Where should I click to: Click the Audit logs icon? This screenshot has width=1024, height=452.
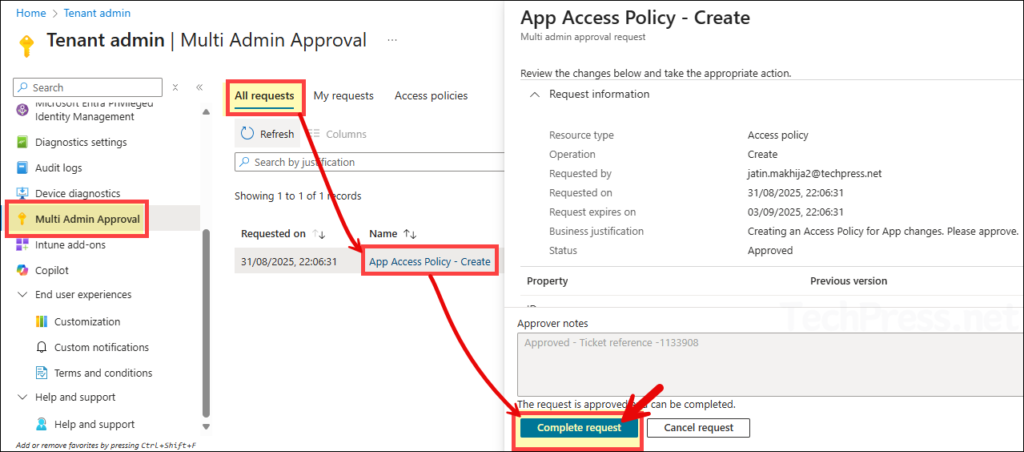[x=22, y=168]
